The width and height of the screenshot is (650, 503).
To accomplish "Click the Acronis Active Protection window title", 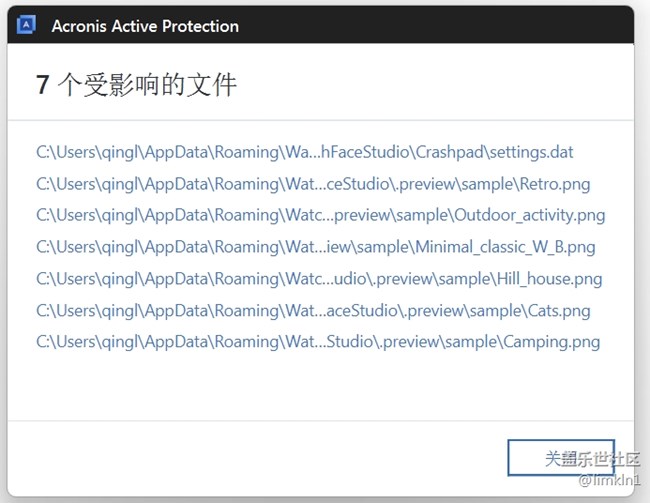I will click(145, 26).
